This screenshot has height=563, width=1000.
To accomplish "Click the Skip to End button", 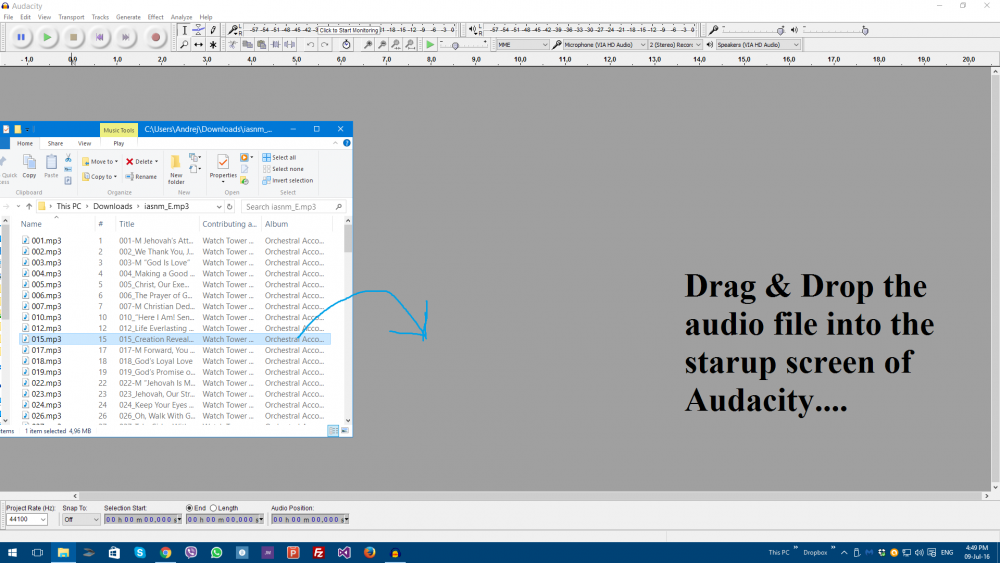I will (x=126, y=38).
